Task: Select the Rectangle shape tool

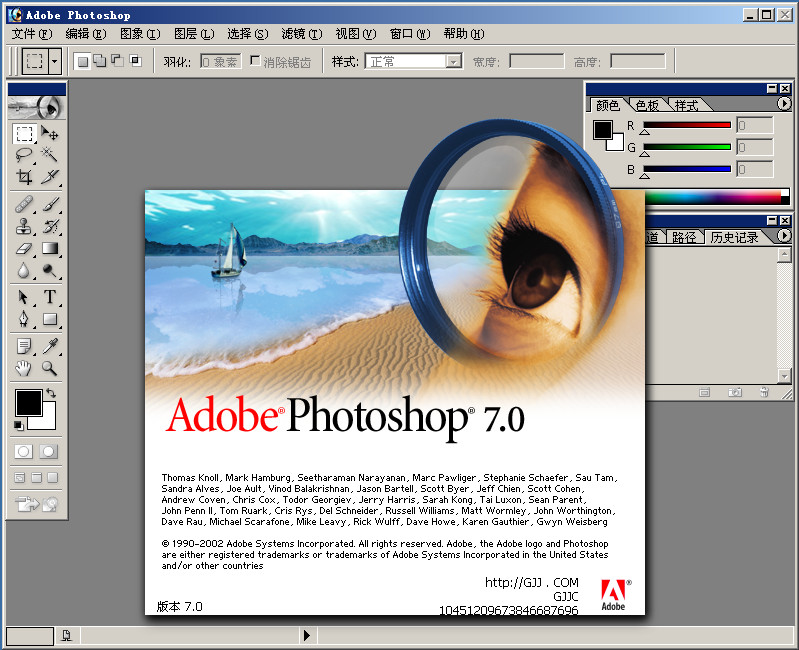Action: click(x=49, y=319)
